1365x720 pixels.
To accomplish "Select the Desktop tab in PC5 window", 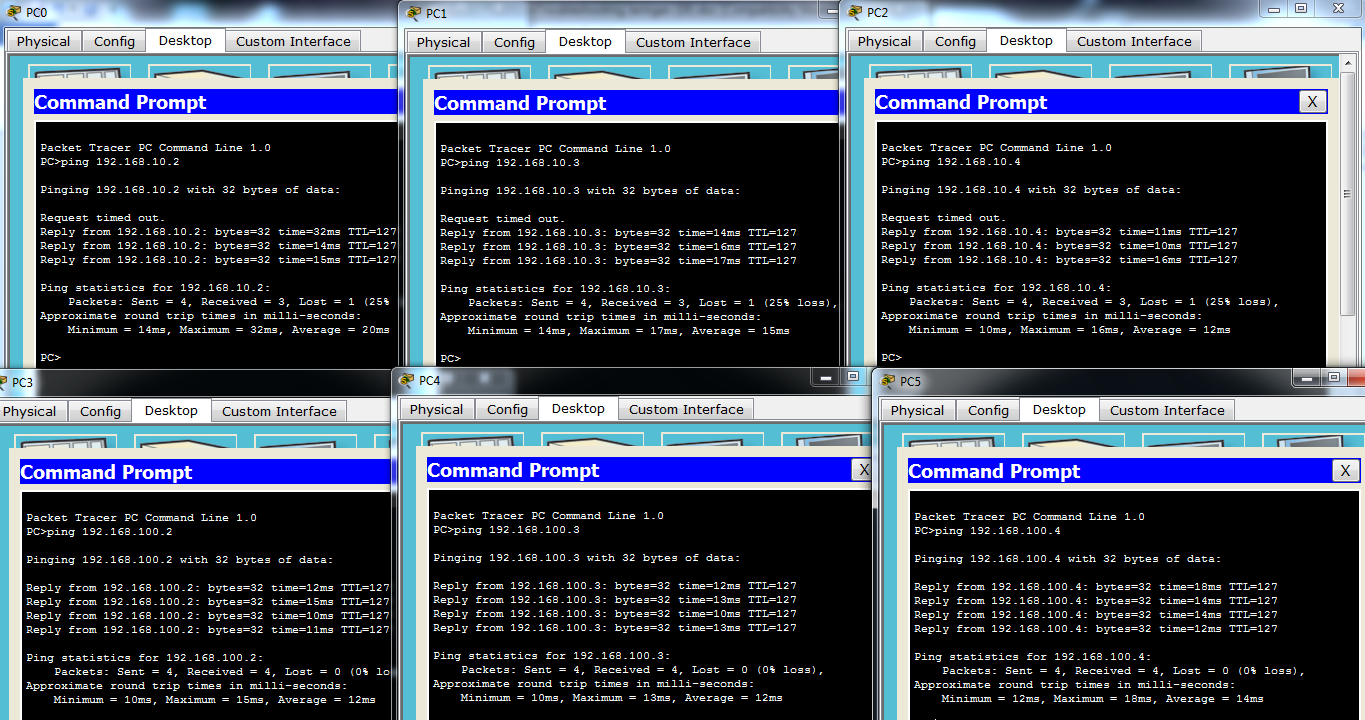I will pyautogui.click(x=1059, y=410).
